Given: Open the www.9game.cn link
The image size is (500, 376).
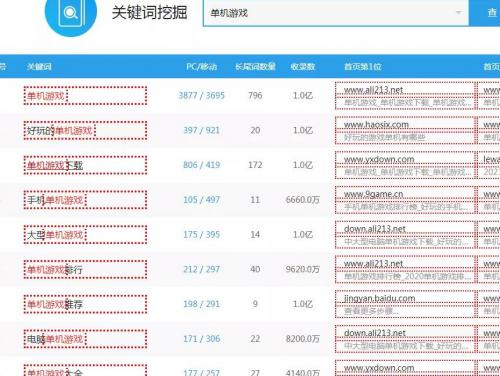Looking at the screenshot, I should point(373,194).
